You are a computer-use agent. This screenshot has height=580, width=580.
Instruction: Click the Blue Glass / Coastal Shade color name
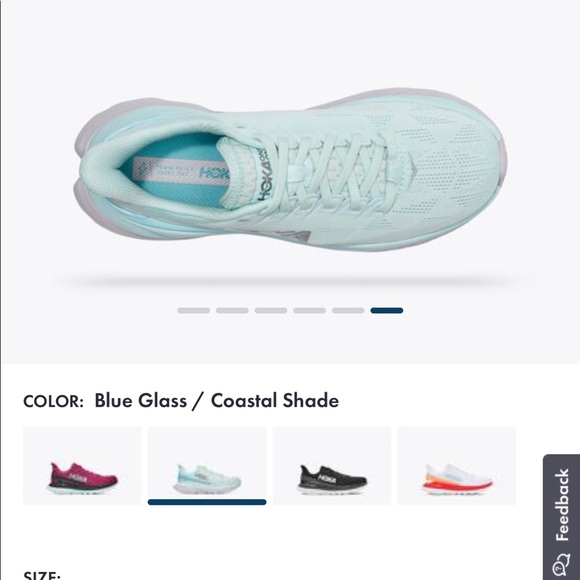pyautogui.click(x=217, y=401)
